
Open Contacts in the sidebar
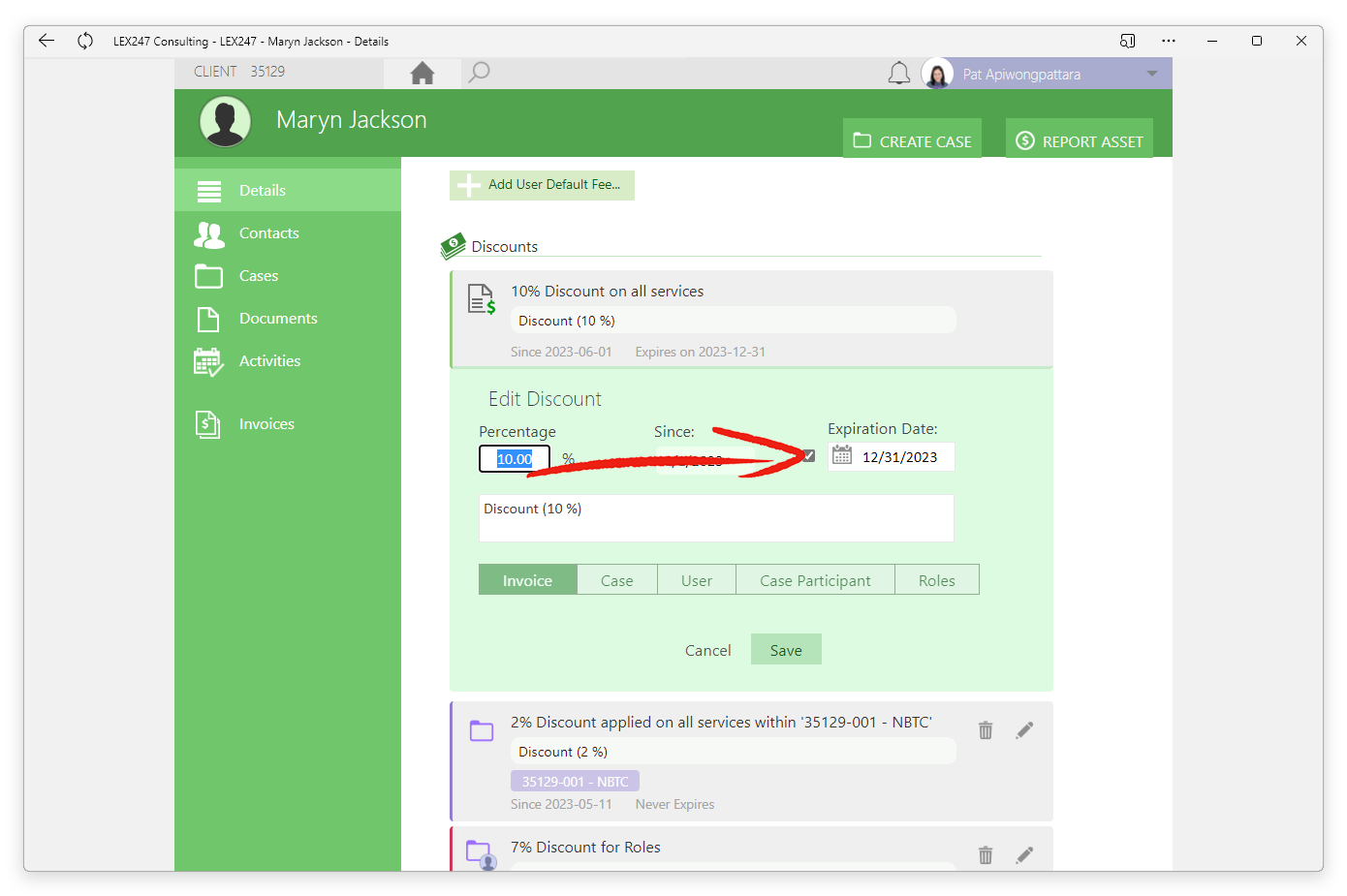coord(288,232)
